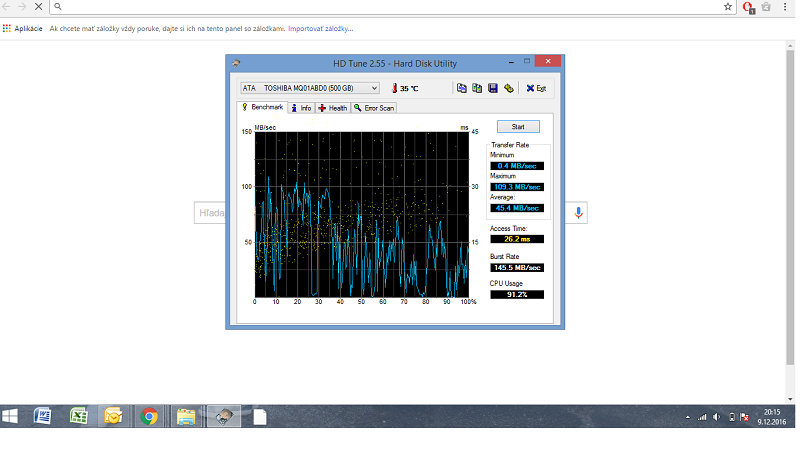The width and height of the screenshot is (800, 449).
Task: Switch to the Info tab
Action: point(301,108)
